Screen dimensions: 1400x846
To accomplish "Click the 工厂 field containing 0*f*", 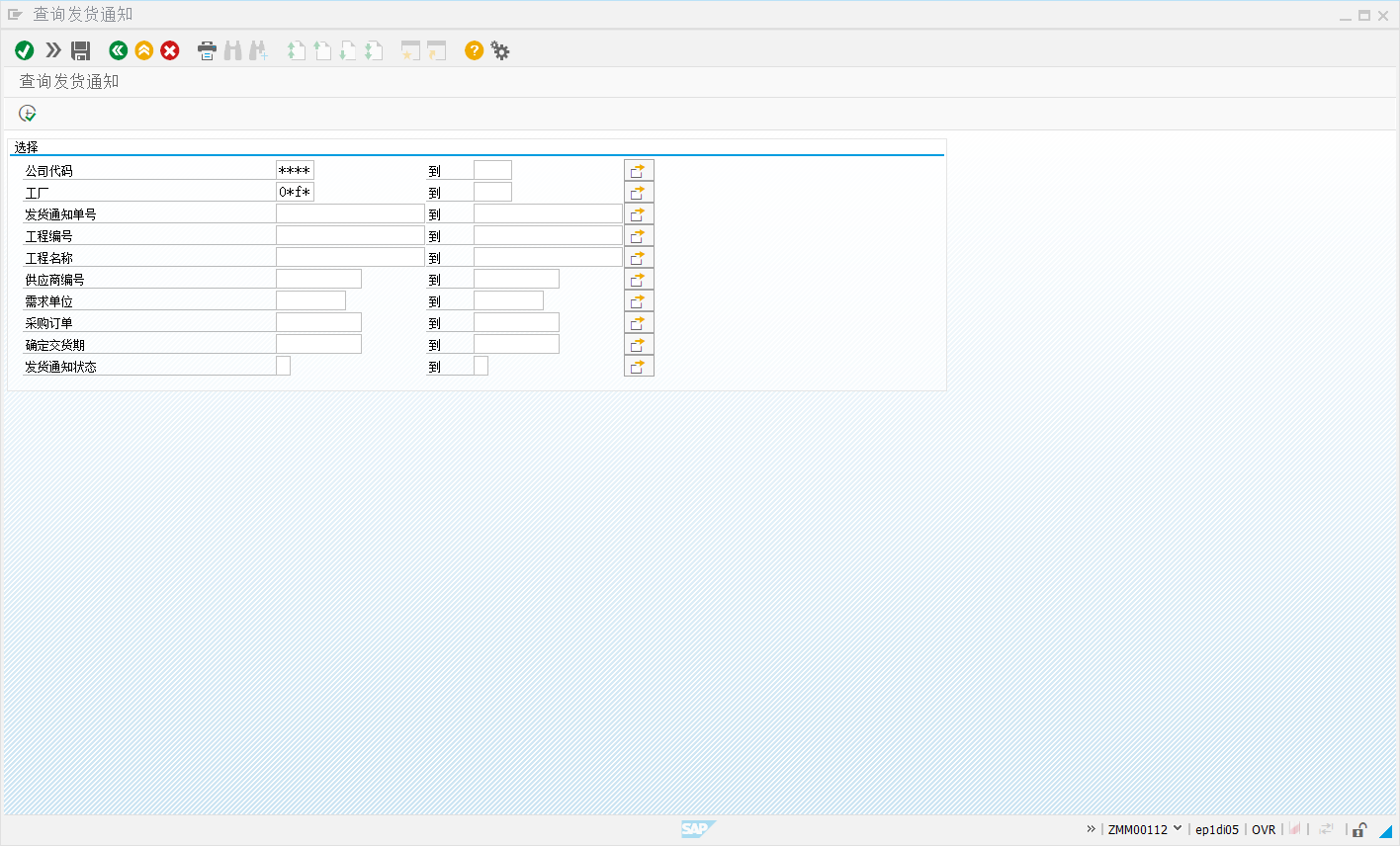I will pyautogui.click(x=295, y=193).
